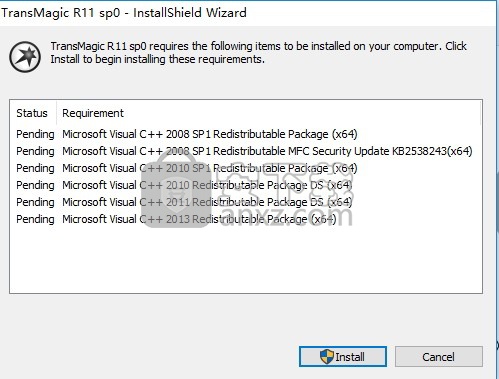Click the Pending status of the 2013 package
Viewport: 499px width, 379px height.
coord(35,219)
